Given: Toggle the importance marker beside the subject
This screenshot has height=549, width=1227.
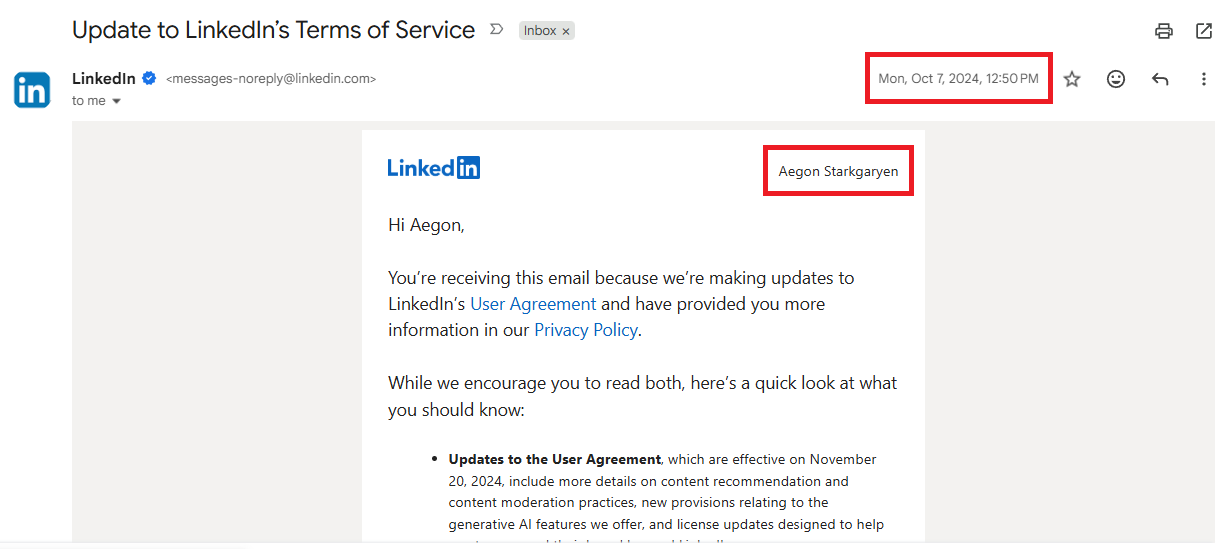Looking at the screenshot, I should click(496, 30).
